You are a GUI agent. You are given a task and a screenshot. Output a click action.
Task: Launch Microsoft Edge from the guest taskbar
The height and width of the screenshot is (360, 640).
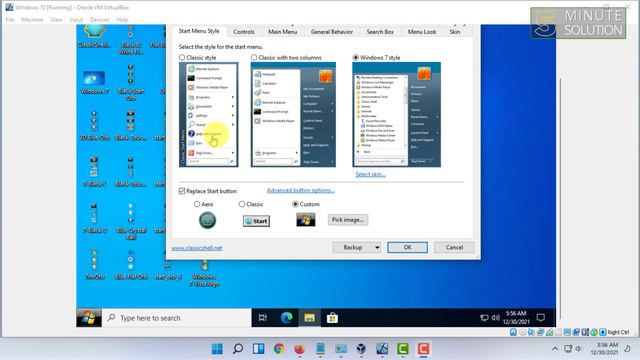287,318
